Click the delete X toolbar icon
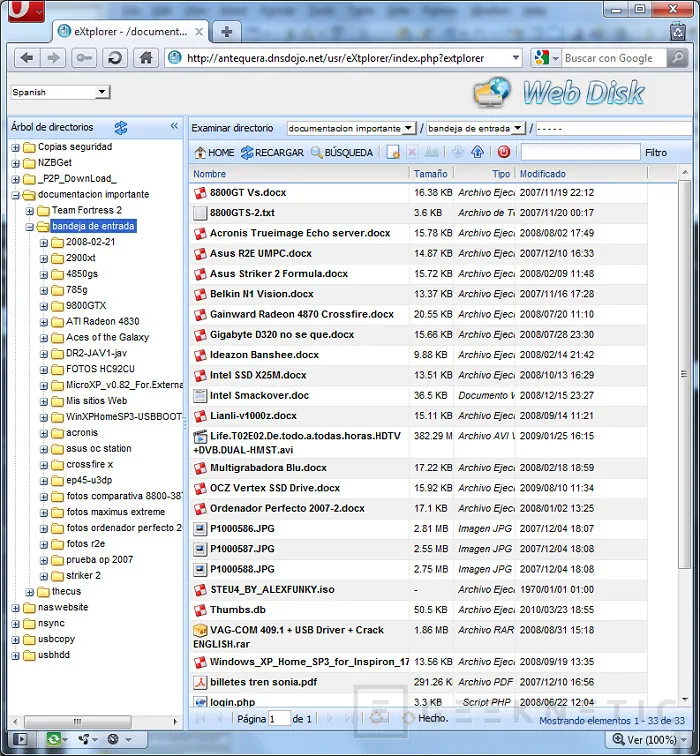The height and width of the screenshot is (756, 700). point(412,152)
